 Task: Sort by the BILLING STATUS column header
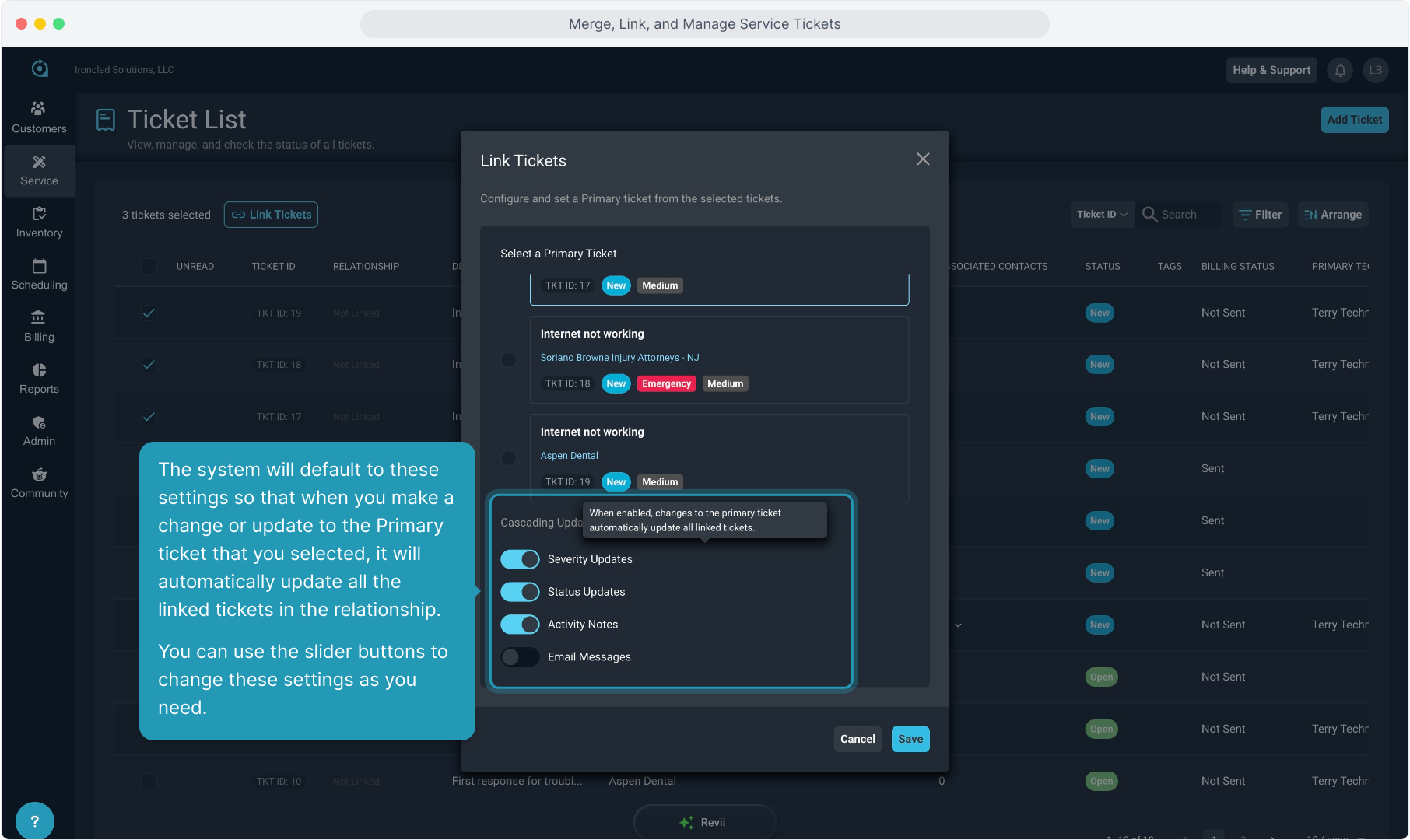pos(1238,267)
